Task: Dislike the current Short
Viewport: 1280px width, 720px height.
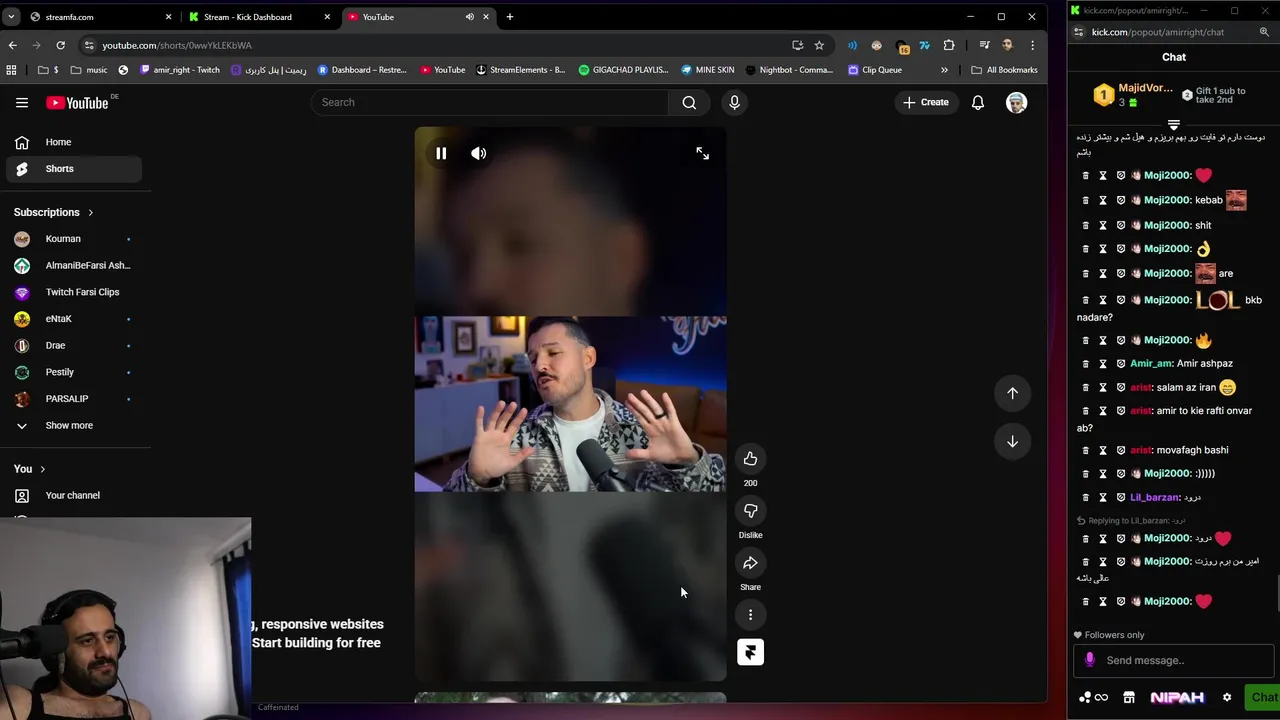Action: coord(750,510)
